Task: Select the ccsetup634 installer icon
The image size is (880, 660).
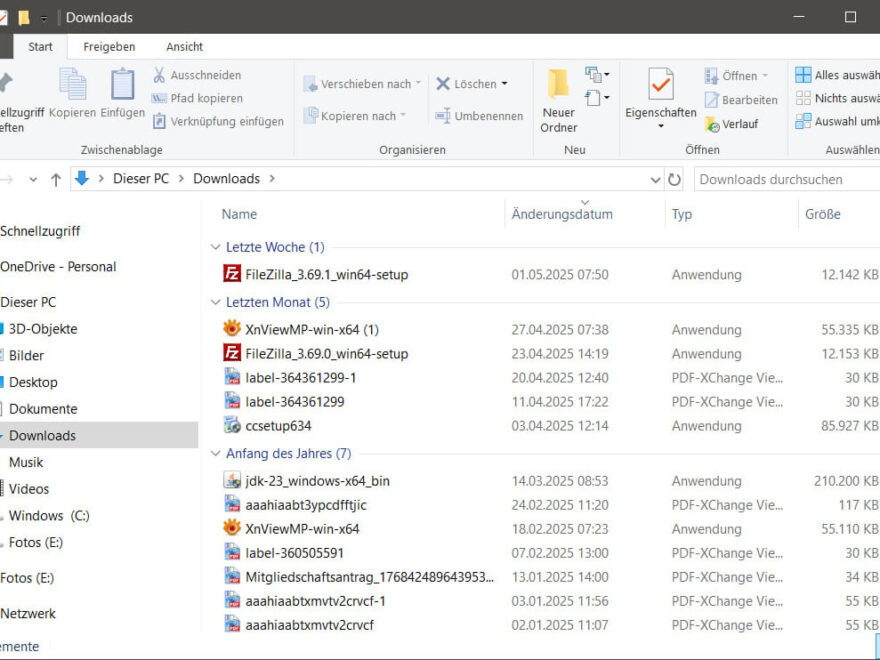Action: [x=232, y=425]
